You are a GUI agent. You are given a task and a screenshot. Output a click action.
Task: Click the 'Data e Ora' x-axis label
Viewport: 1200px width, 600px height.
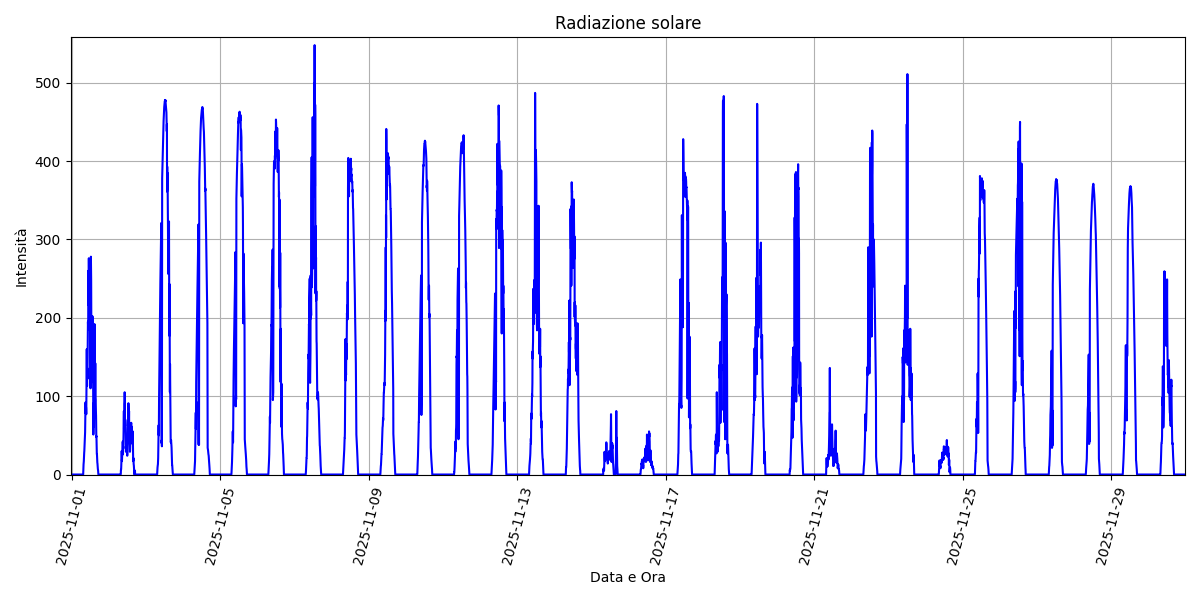627,577
